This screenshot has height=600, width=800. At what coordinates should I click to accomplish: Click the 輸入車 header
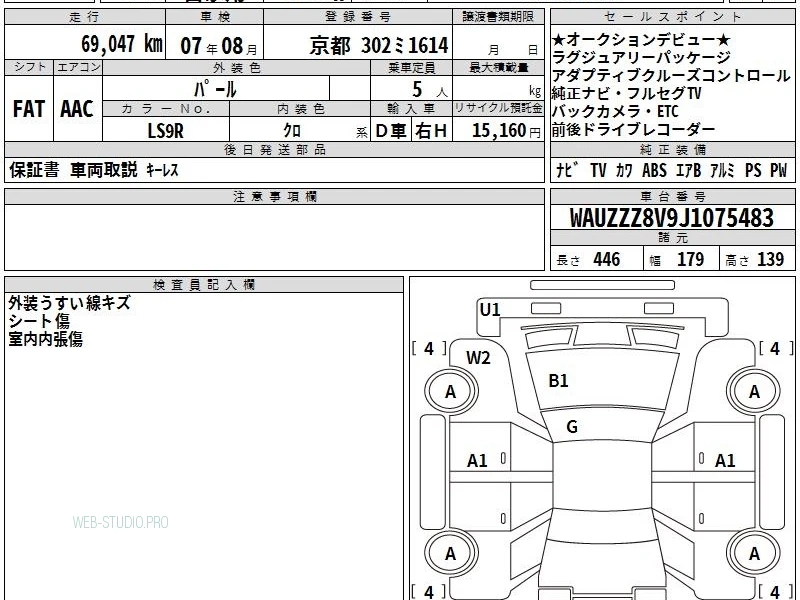click(411, 109)
